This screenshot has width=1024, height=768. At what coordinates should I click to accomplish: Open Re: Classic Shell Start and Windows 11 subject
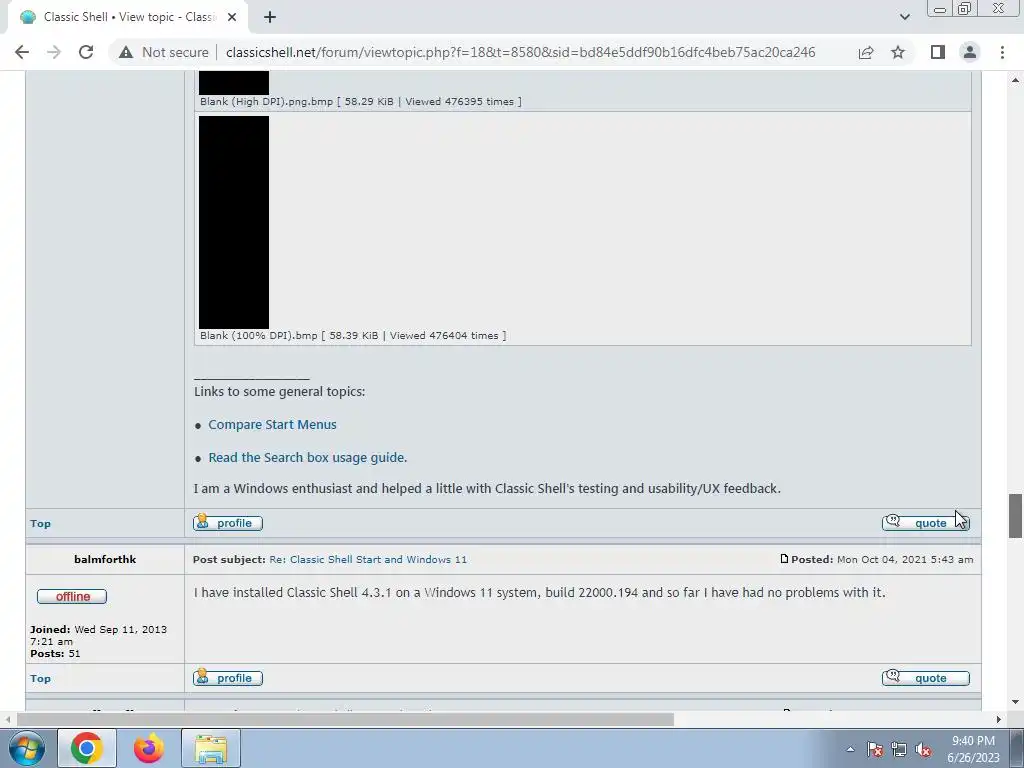368,560
